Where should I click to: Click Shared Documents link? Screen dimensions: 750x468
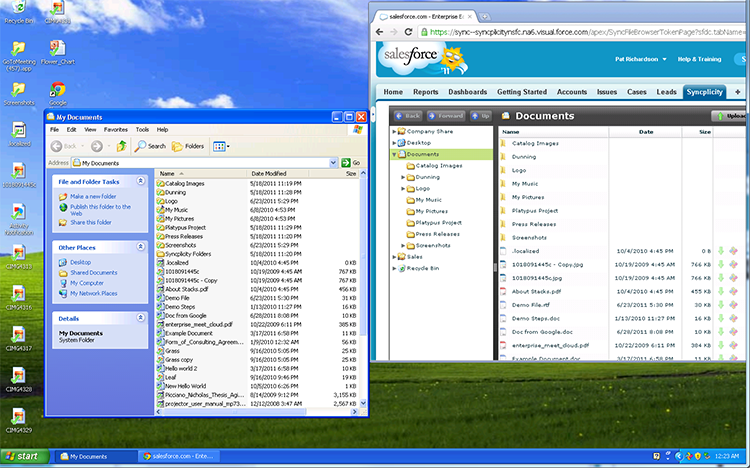click(x=94, y=272)
